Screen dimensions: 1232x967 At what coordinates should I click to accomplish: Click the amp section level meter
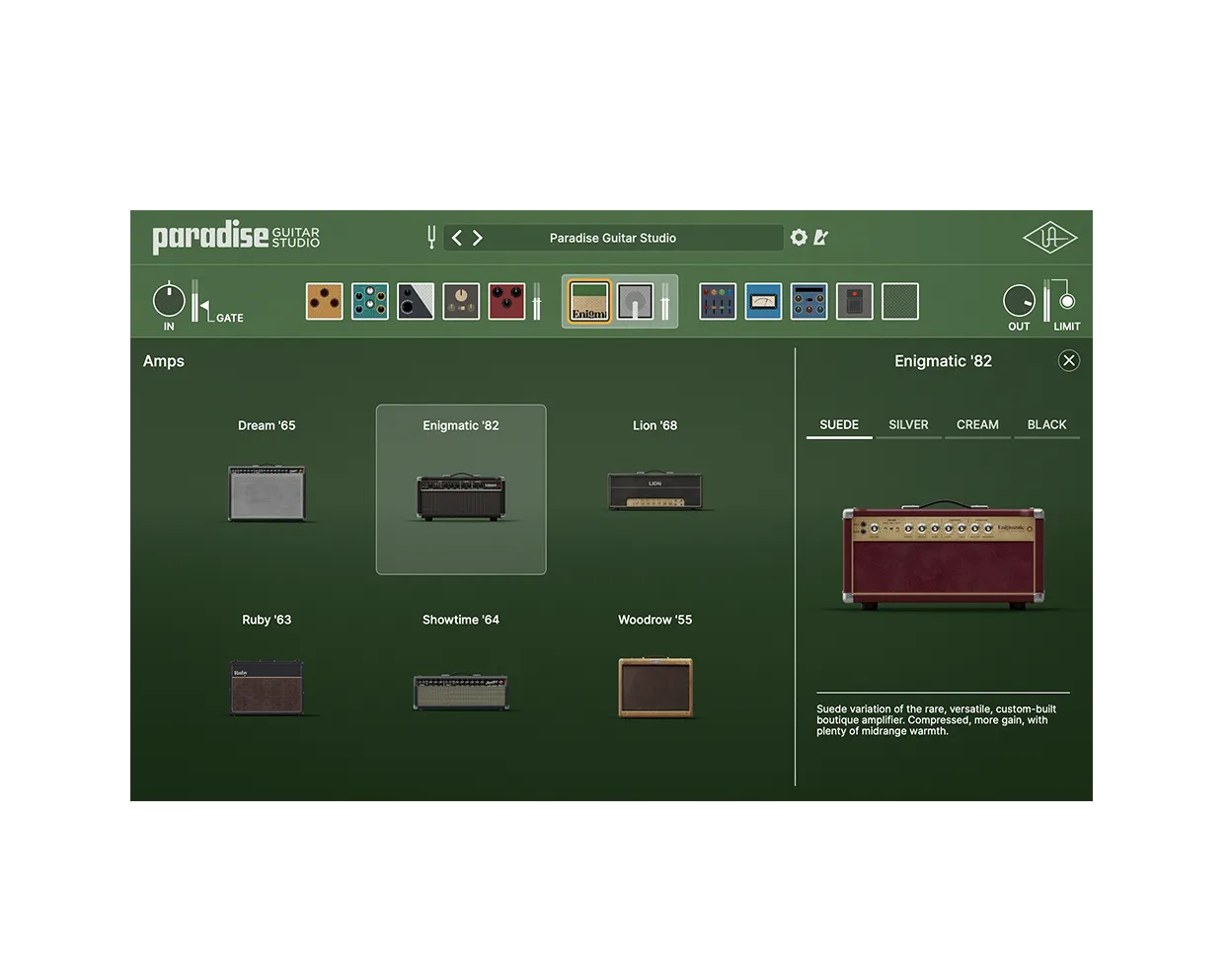665,301
